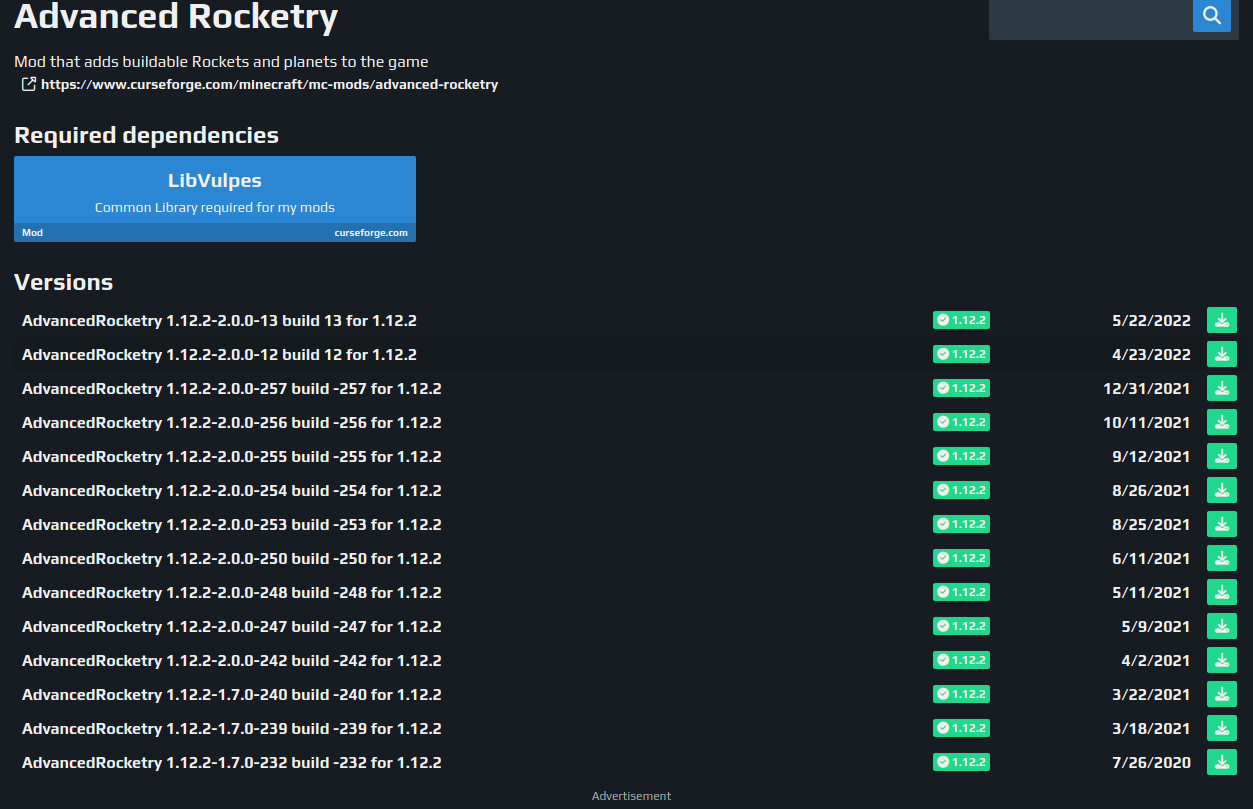This screenshot has height=809, width=1253.
Task: Download build 12 from 4/23/2022
Action: [x=1222, y=354]
